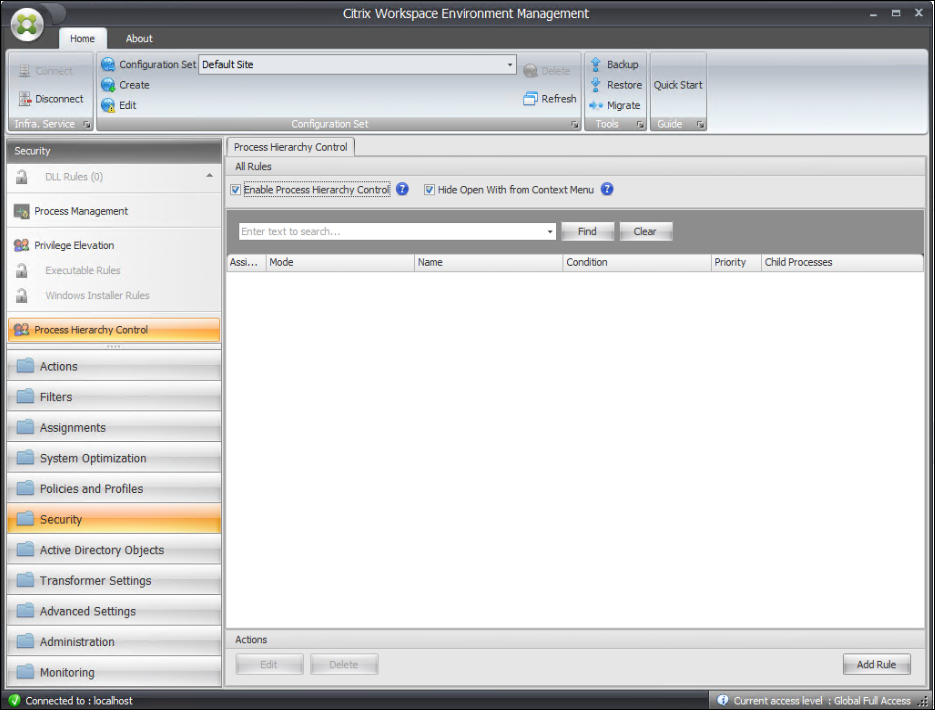The image size is (935, 710).
Task: Sort by the Assi... column header
Action: coord(246,262)
